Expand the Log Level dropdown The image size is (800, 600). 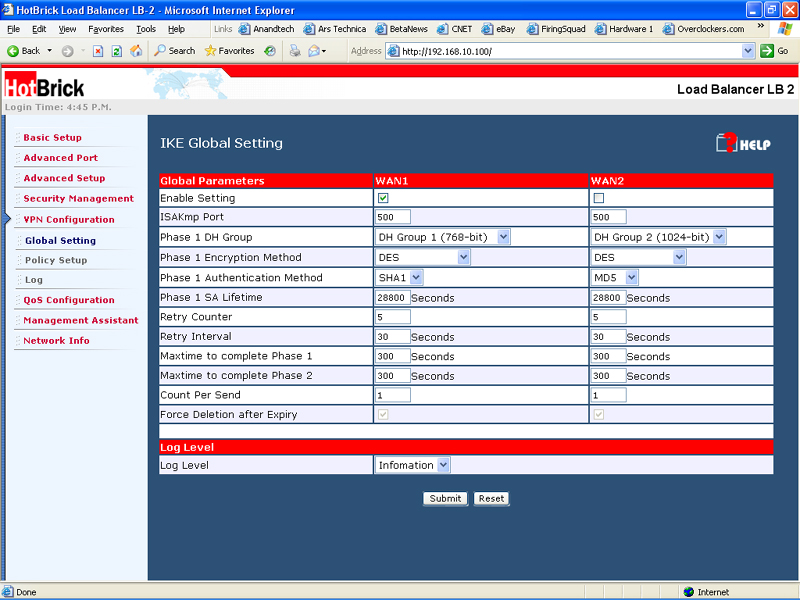tap(413, 465)
